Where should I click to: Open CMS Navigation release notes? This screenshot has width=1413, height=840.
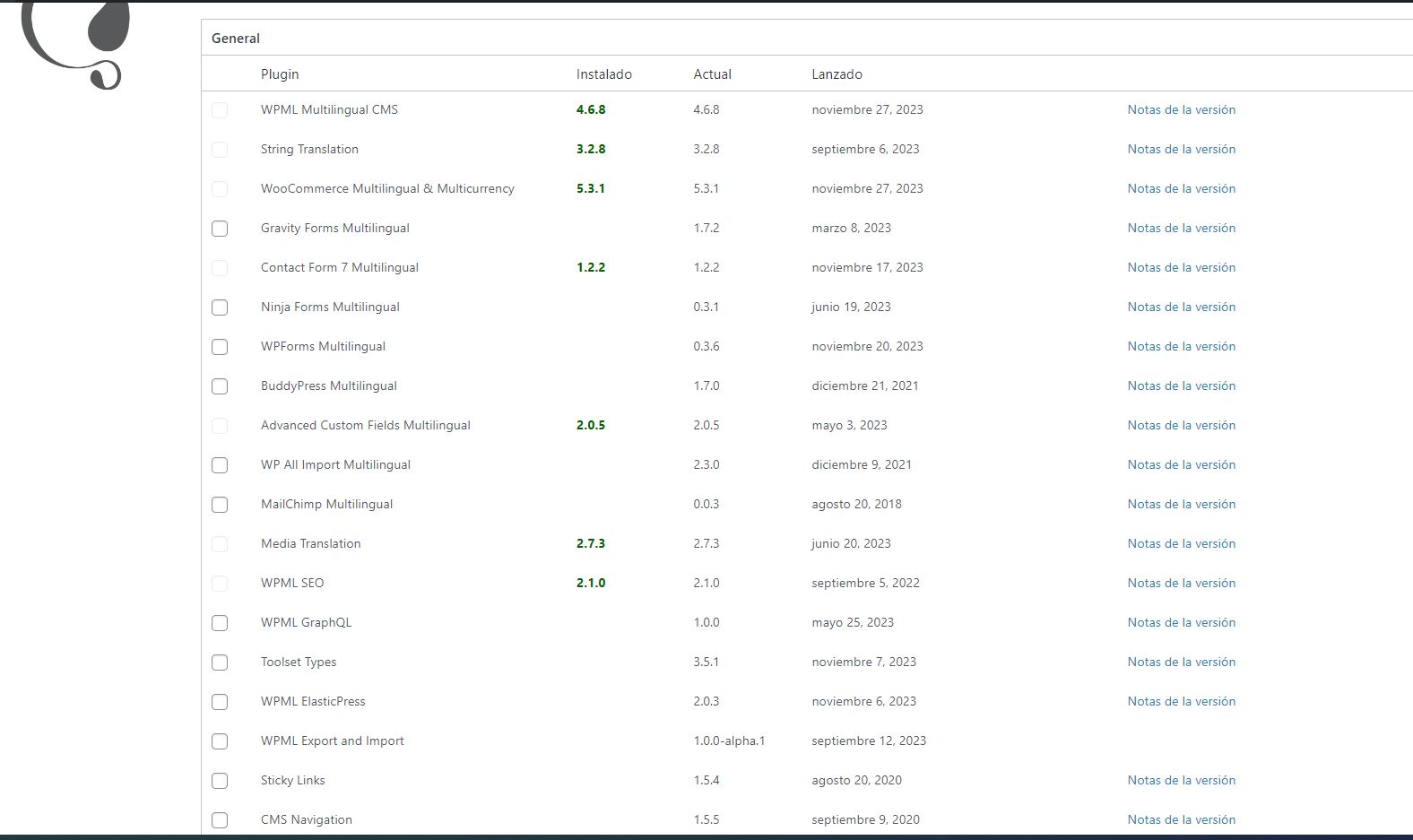click(1182, 819)
